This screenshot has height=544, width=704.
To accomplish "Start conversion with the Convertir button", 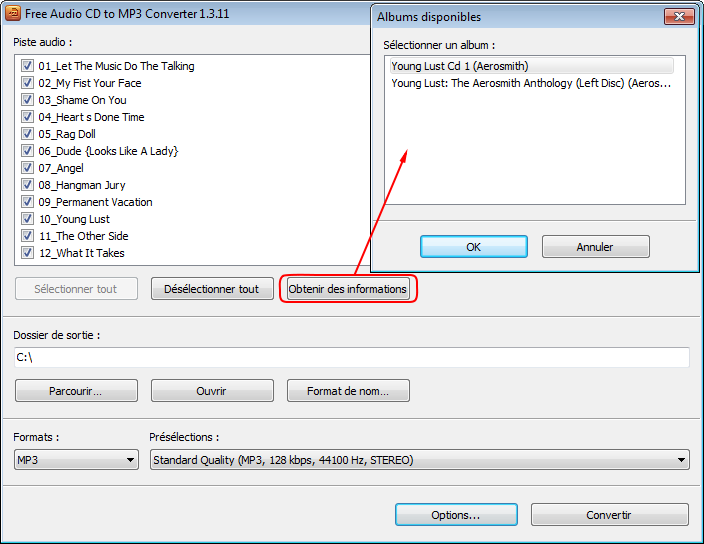I will pyautogui.click(x=609, y=514).
